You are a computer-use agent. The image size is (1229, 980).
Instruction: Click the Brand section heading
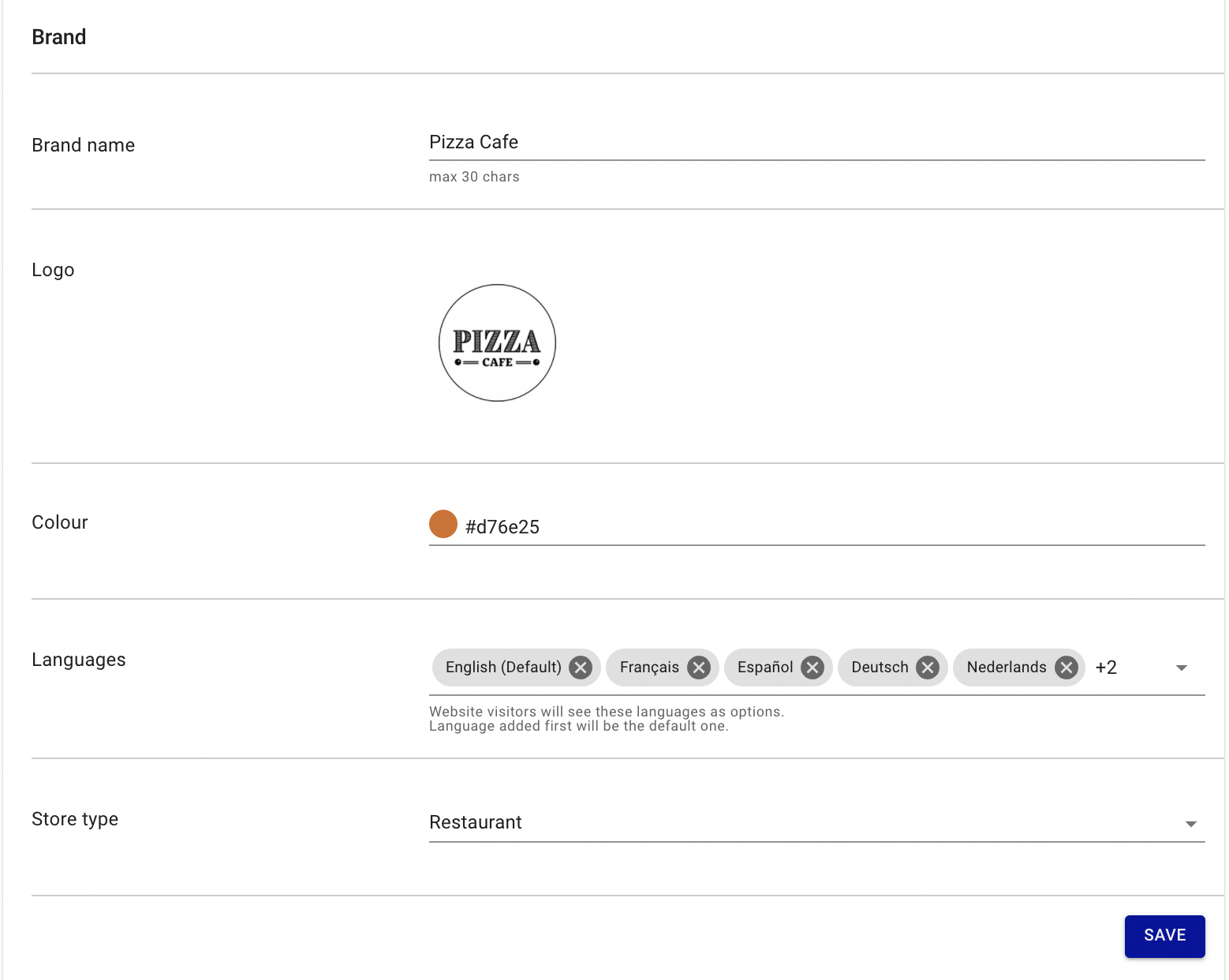pos(59,37)
